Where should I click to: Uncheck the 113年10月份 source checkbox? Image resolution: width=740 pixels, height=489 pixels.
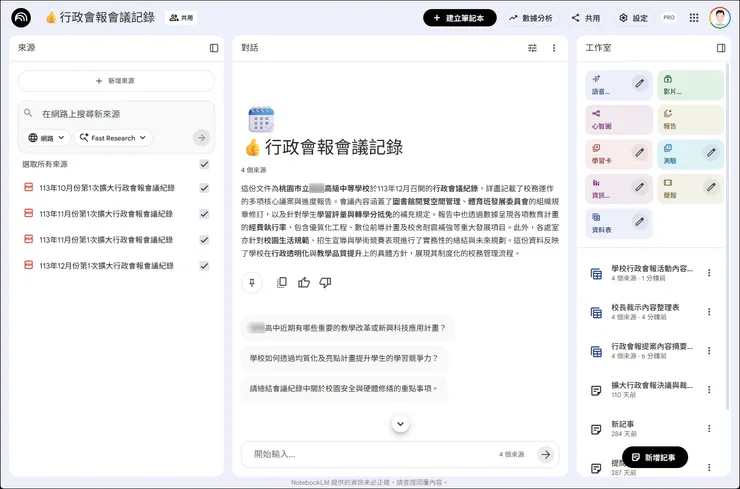pyautogui.click(x=204, y=188)
